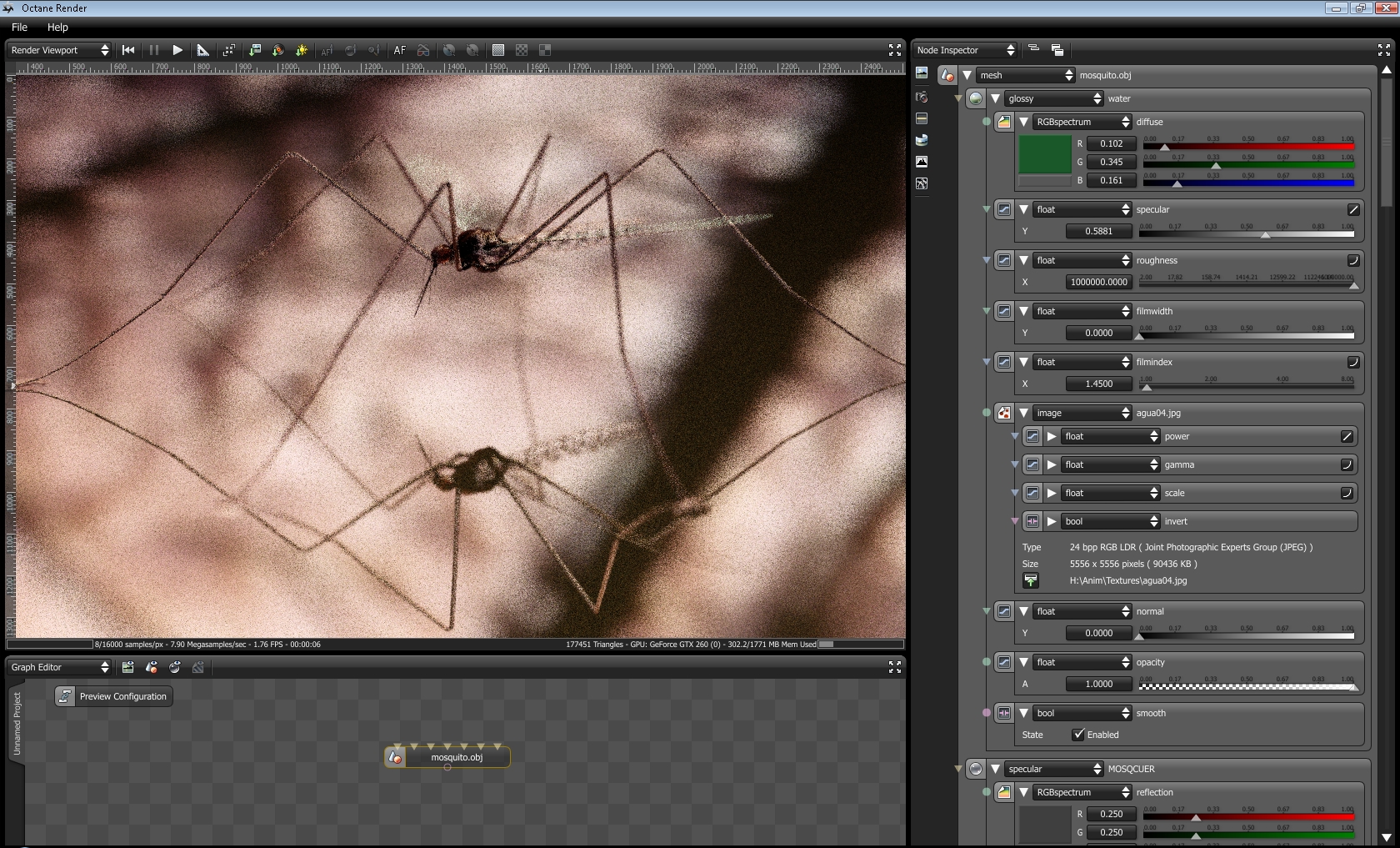The width and height of the screenshot is (1400, 848).
Task: Click the histogram image icon in inspector sidebar
Action: coord(922,162)
